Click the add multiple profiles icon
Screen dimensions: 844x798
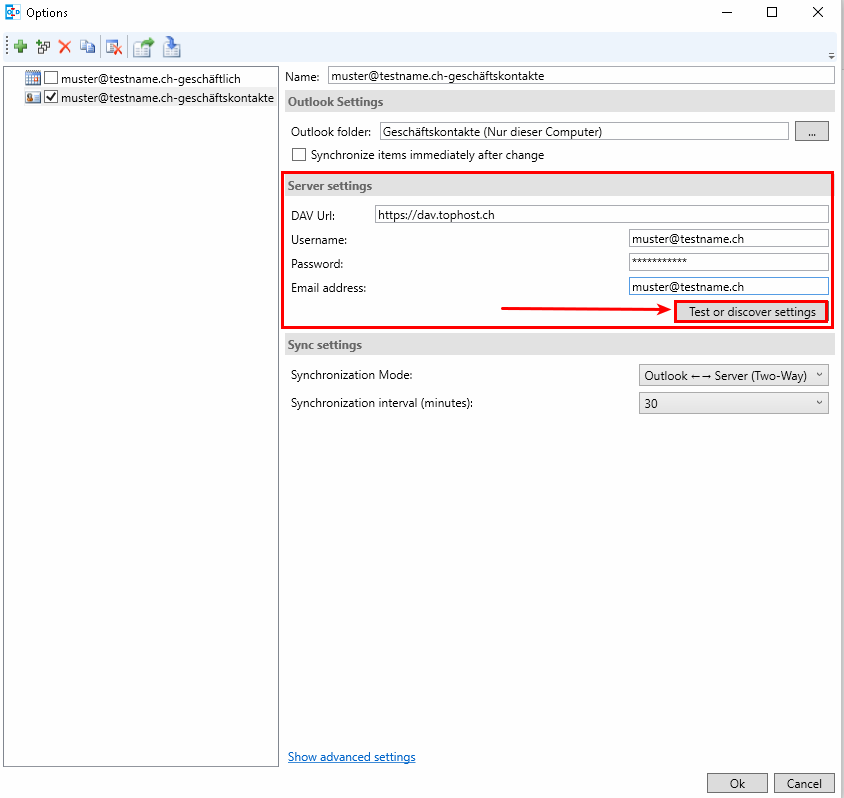[43, 46]
